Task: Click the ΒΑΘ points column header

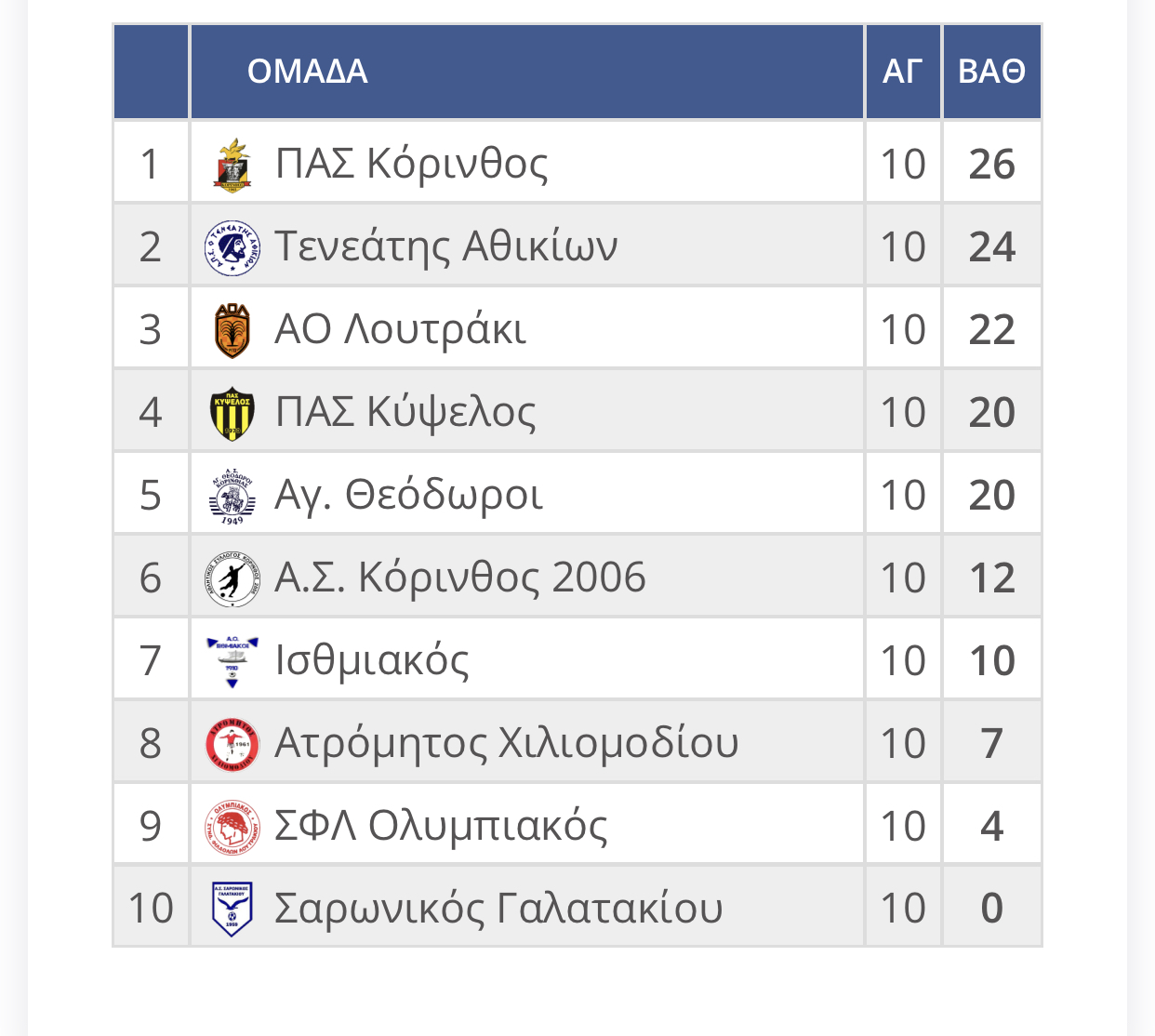Action: click(x=991, y=72)
